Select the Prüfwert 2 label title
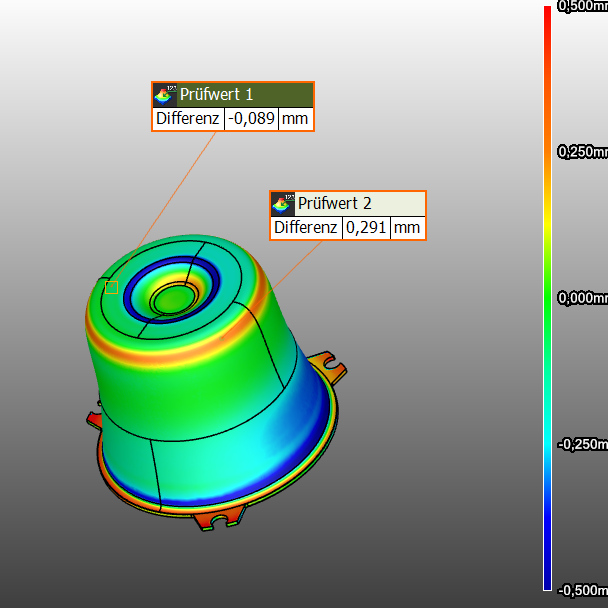 pos(335,204)
